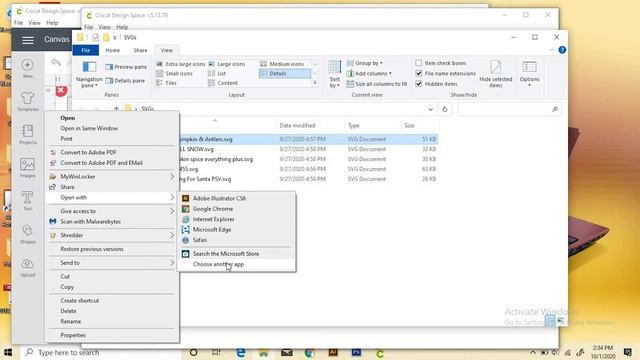Select the Text tool in Cricut sidebar
The width and height of the screenshot is (640, 360).
27,200
